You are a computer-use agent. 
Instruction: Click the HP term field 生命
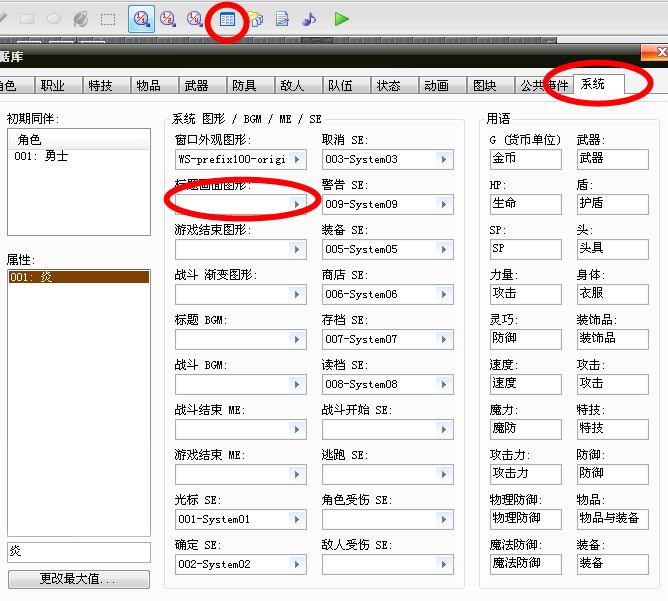(x=525, y=204)
